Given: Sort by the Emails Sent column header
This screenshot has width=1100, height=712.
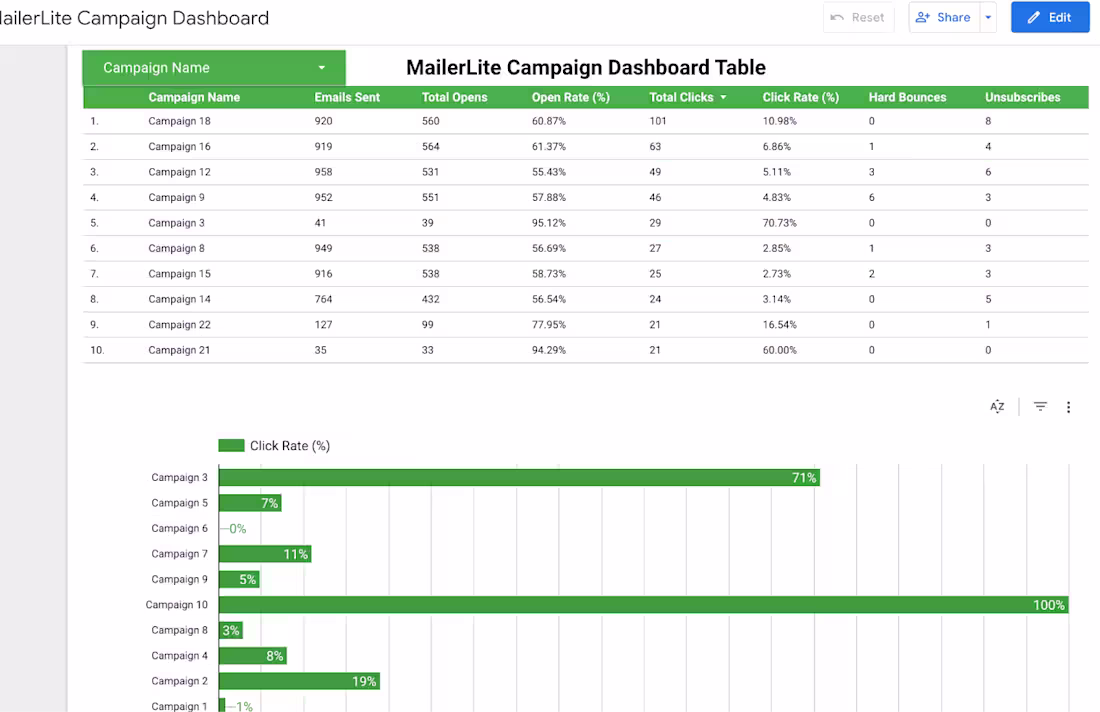Looking at the screenshot, I should tap(348, 97).
